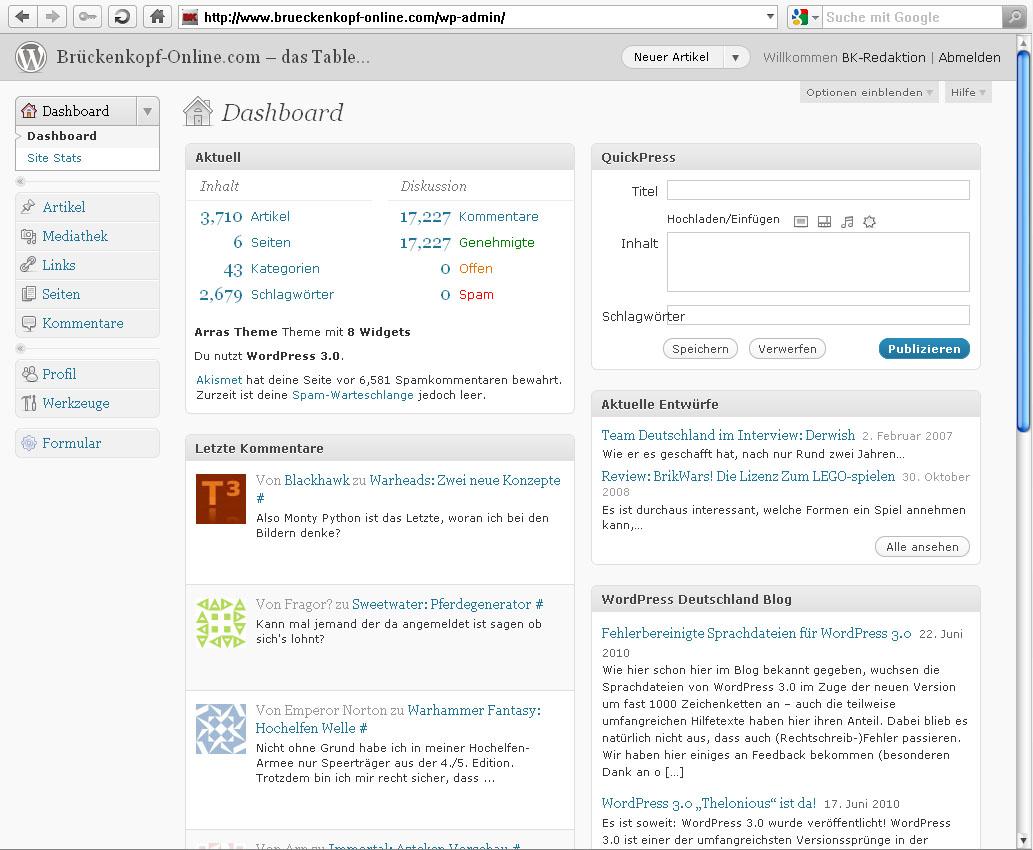Click the media icon beside Mediathek
This screenshot has width=1033, height=850.
(x=28, y=236)
